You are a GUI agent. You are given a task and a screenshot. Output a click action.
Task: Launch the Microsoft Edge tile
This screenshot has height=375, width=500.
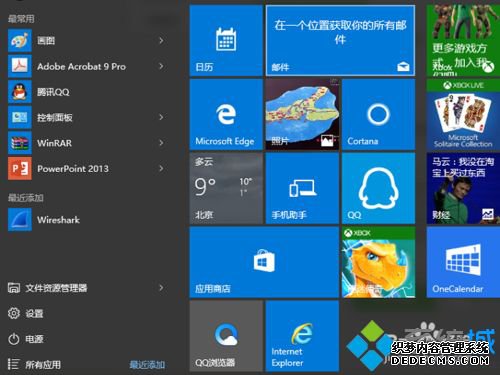point(226,114)
